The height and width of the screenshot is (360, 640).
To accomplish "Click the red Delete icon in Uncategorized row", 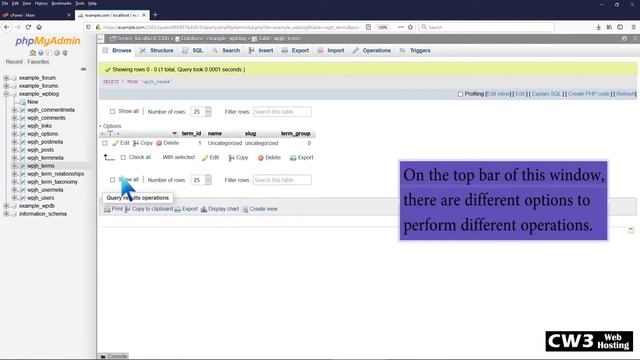I will click(x=159, y=143).
